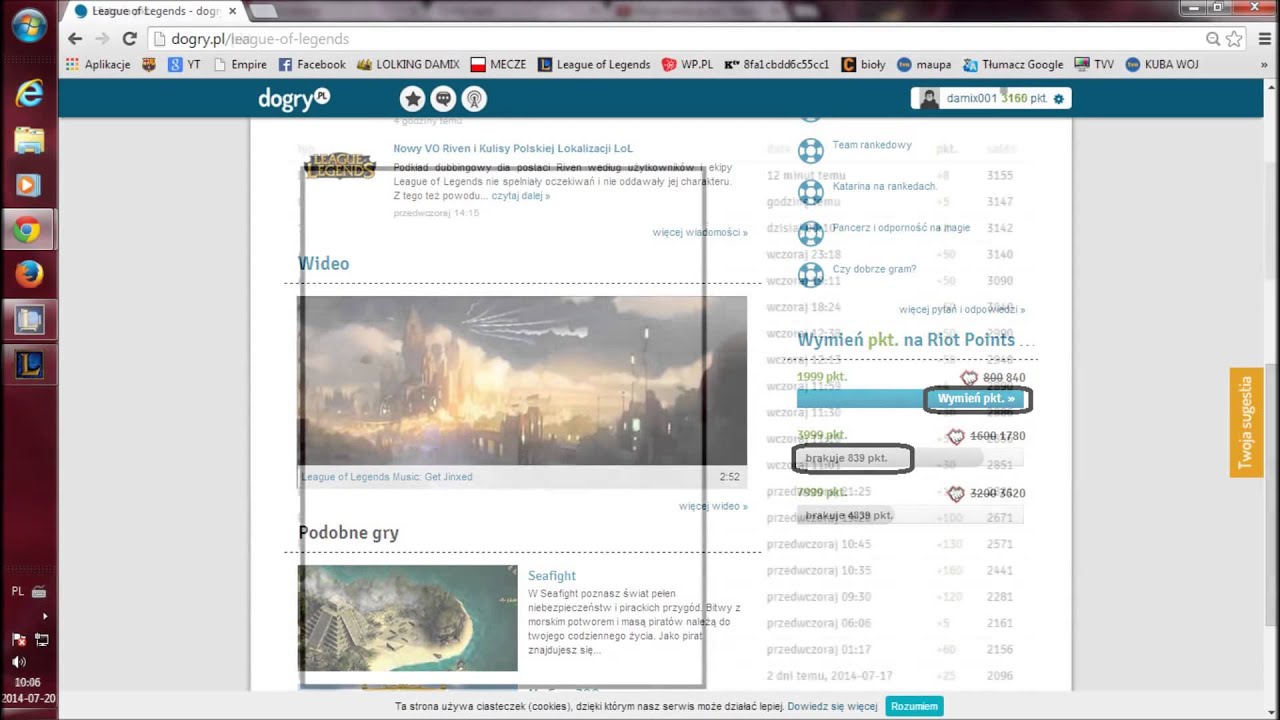Click the address bar with dogry.pl URL
1280x720 pixels.
pos(675,39)
